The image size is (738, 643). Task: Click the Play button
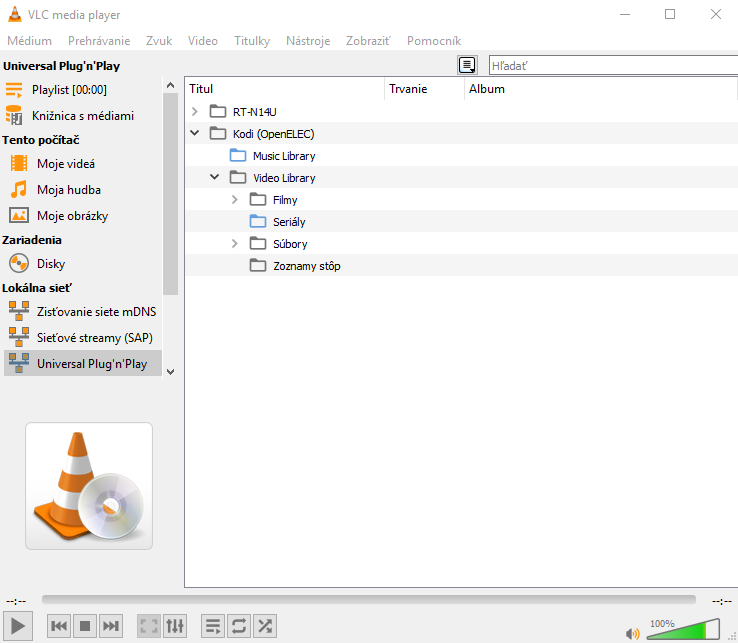coord(18,626)
